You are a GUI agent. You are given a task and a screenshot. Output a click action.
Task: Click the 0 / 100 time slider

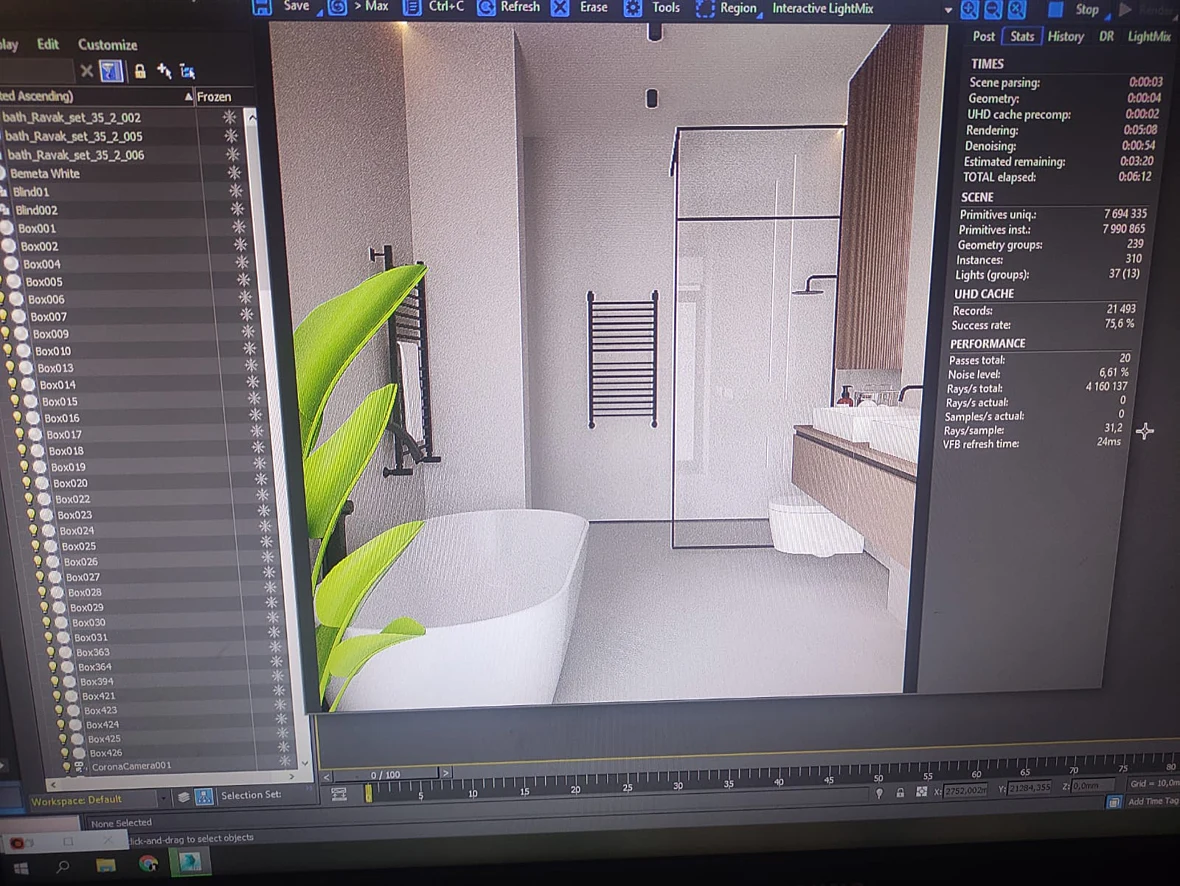[x=385, y=774]
